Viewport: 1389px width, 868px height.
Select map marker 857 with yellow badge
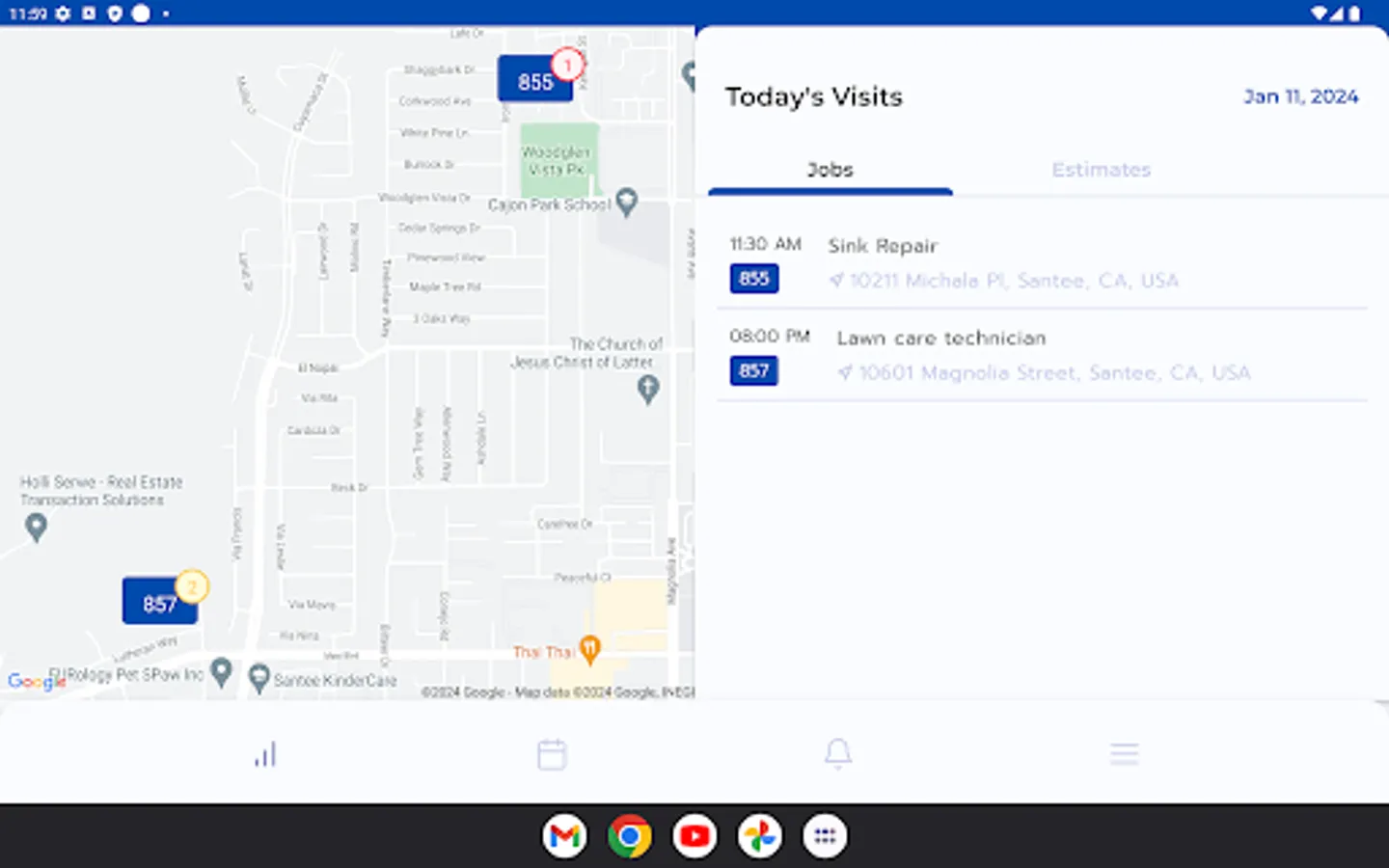[x=159, y=601]
